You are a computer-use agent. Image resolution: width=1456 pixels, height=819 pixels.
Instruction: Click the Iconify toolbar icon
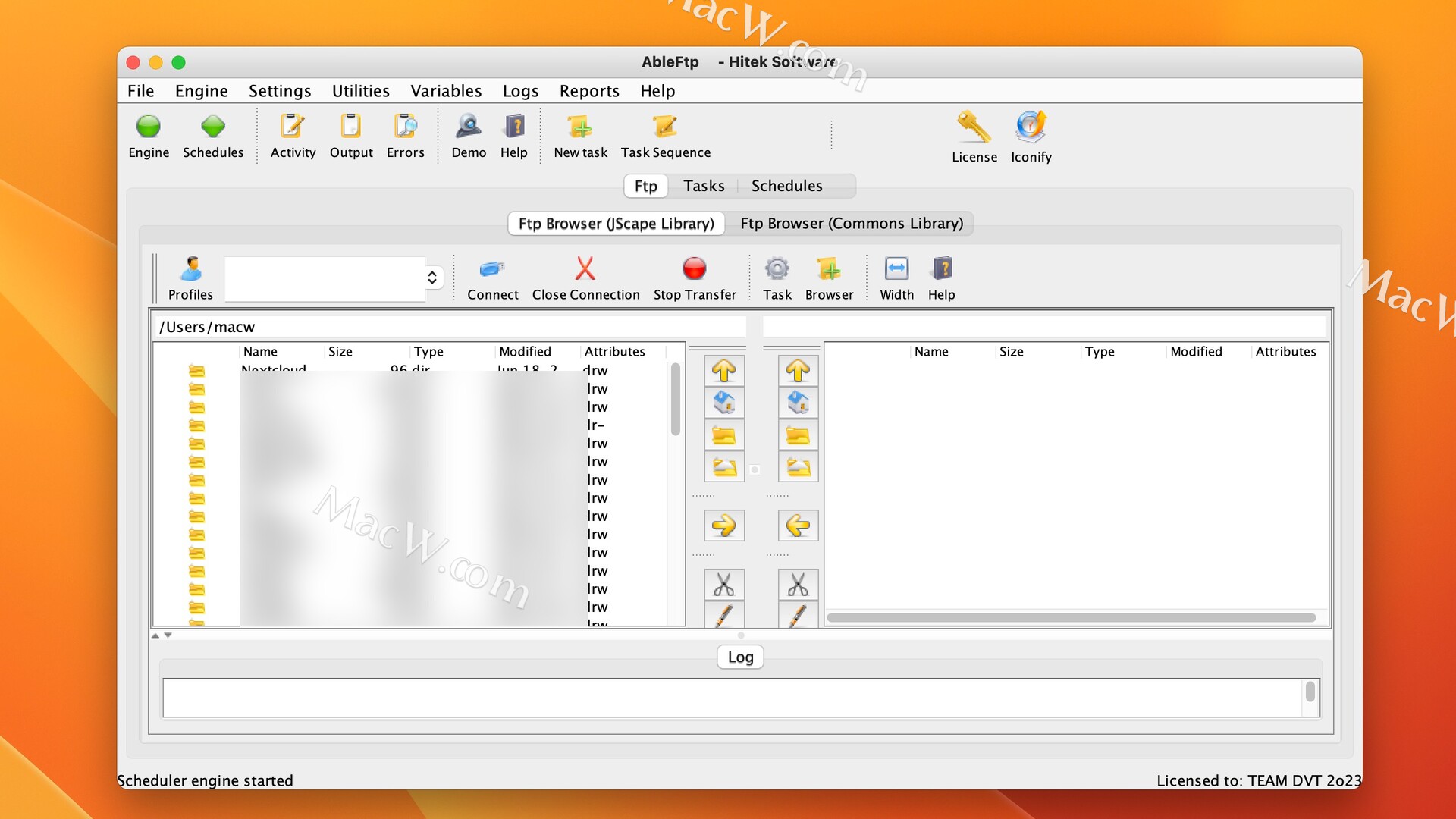1031,127
